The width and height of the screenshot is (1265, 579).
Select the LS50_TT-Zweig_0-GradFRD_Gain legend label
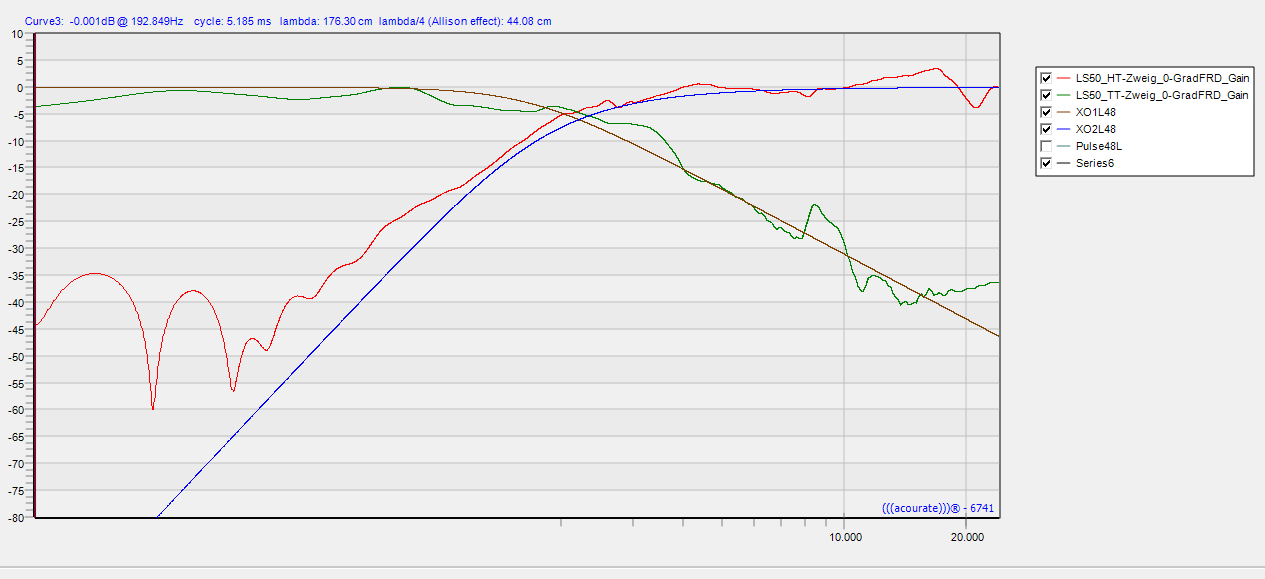click(1162, 95)
